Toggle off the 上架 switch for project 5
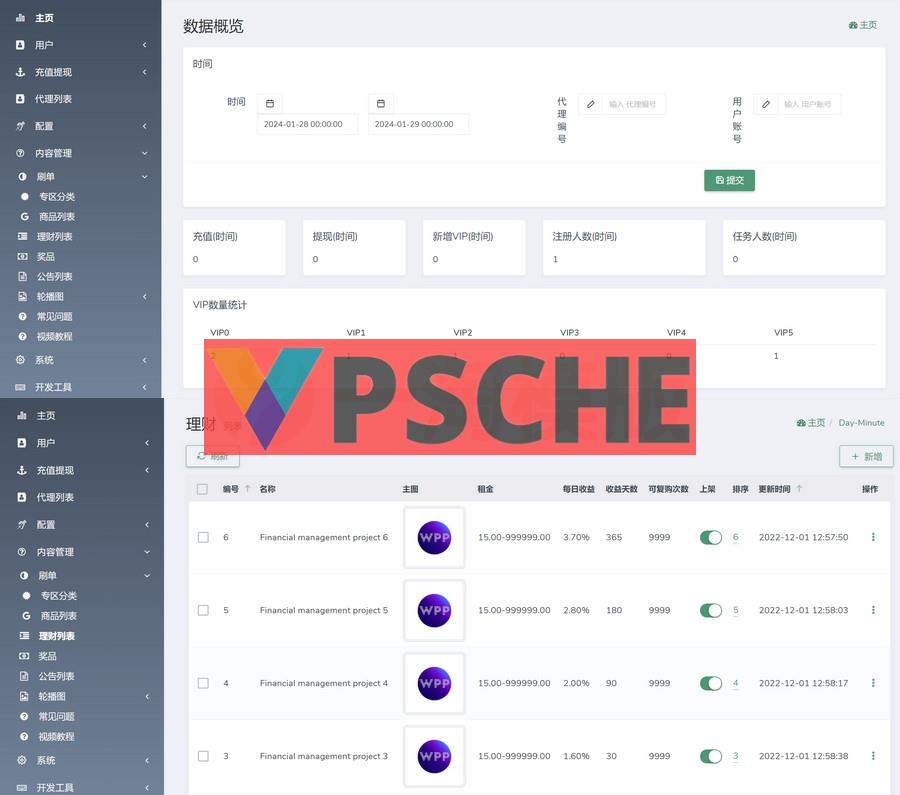This screenshot has width=900, height=795. pyautogui.click(x=710, y=610)
